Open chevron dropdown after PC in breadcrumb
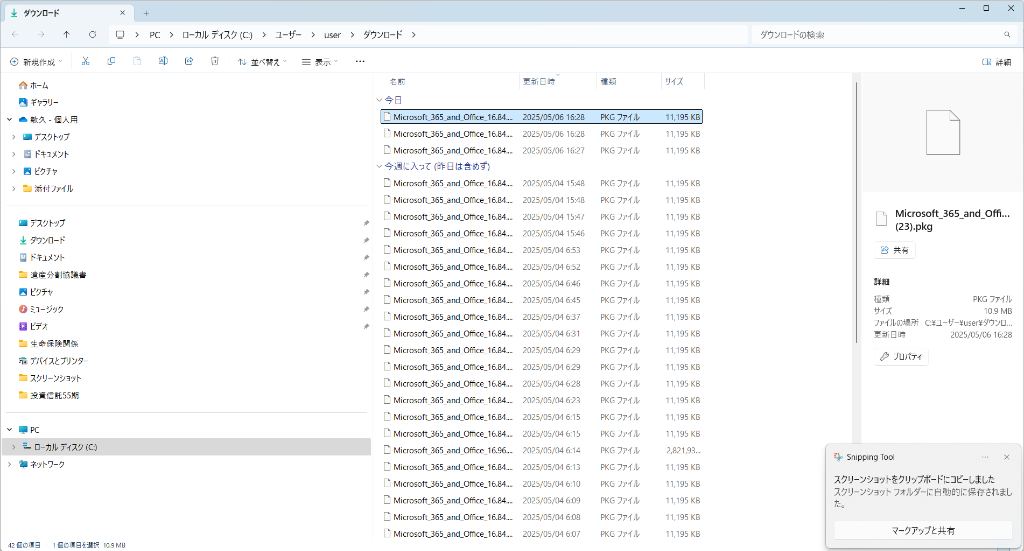Viewport: 1024px width, 551px height. pyautogui.click(x=171, y=35)
